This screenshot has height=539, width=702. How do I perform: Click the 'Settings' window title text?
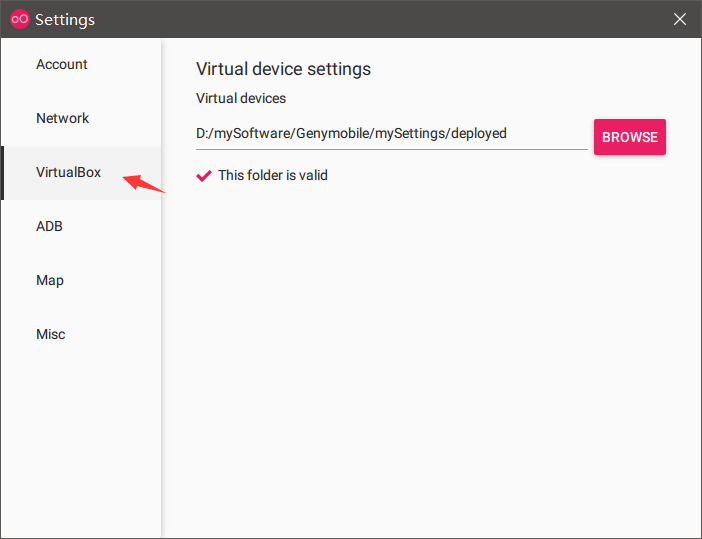click(65, 20)
